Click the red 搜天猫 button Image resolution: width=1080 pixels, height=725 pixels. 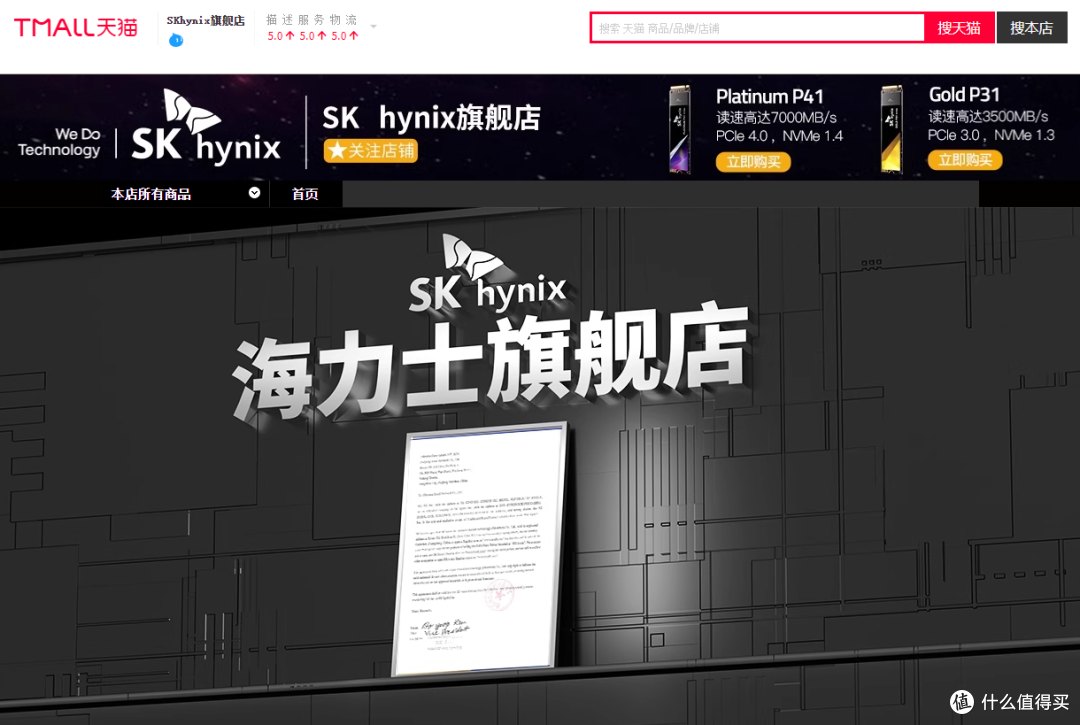tap(959, 28)
